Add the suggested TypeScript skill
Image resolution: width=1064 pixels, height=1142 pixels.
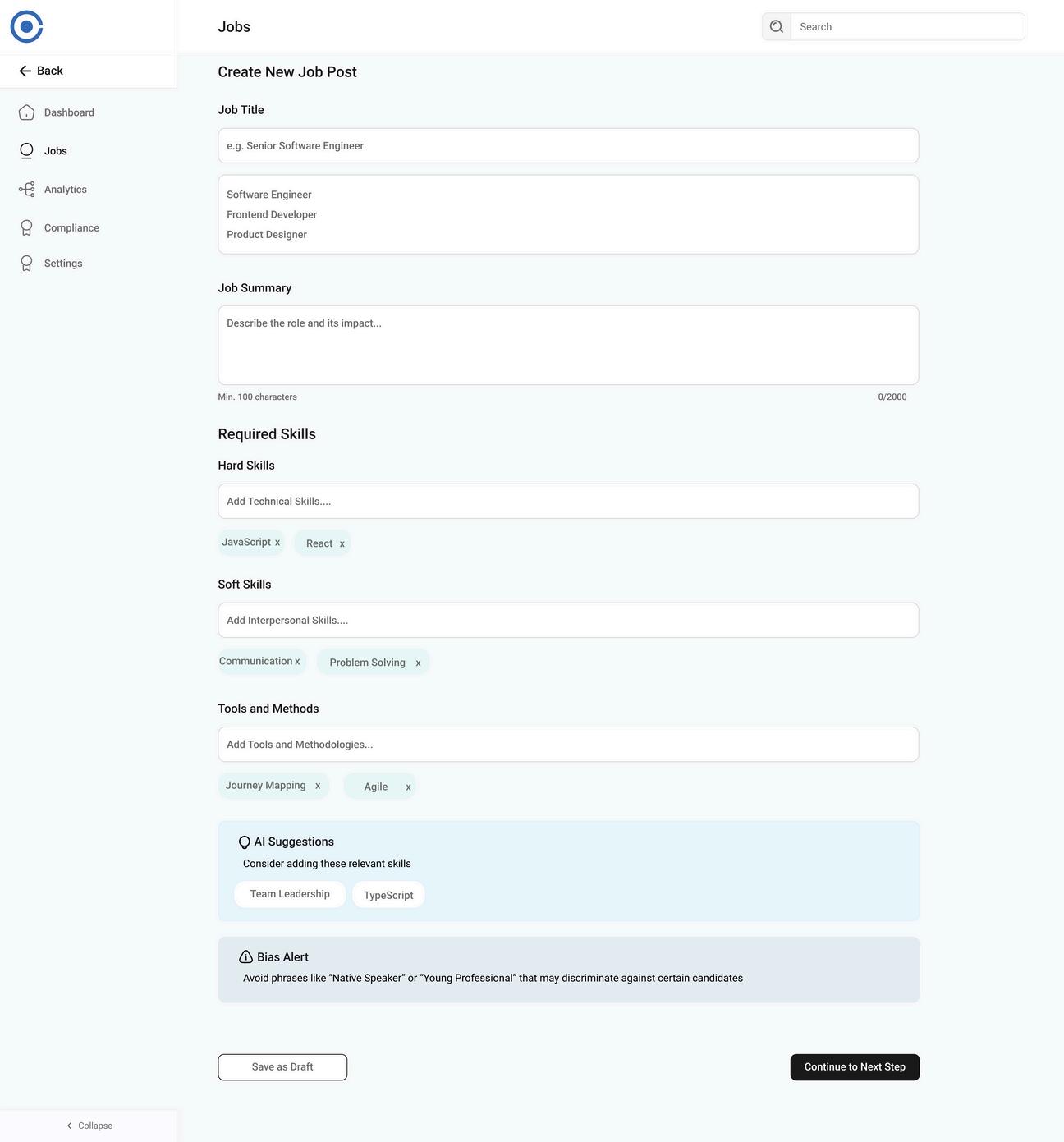pos(388,895)
